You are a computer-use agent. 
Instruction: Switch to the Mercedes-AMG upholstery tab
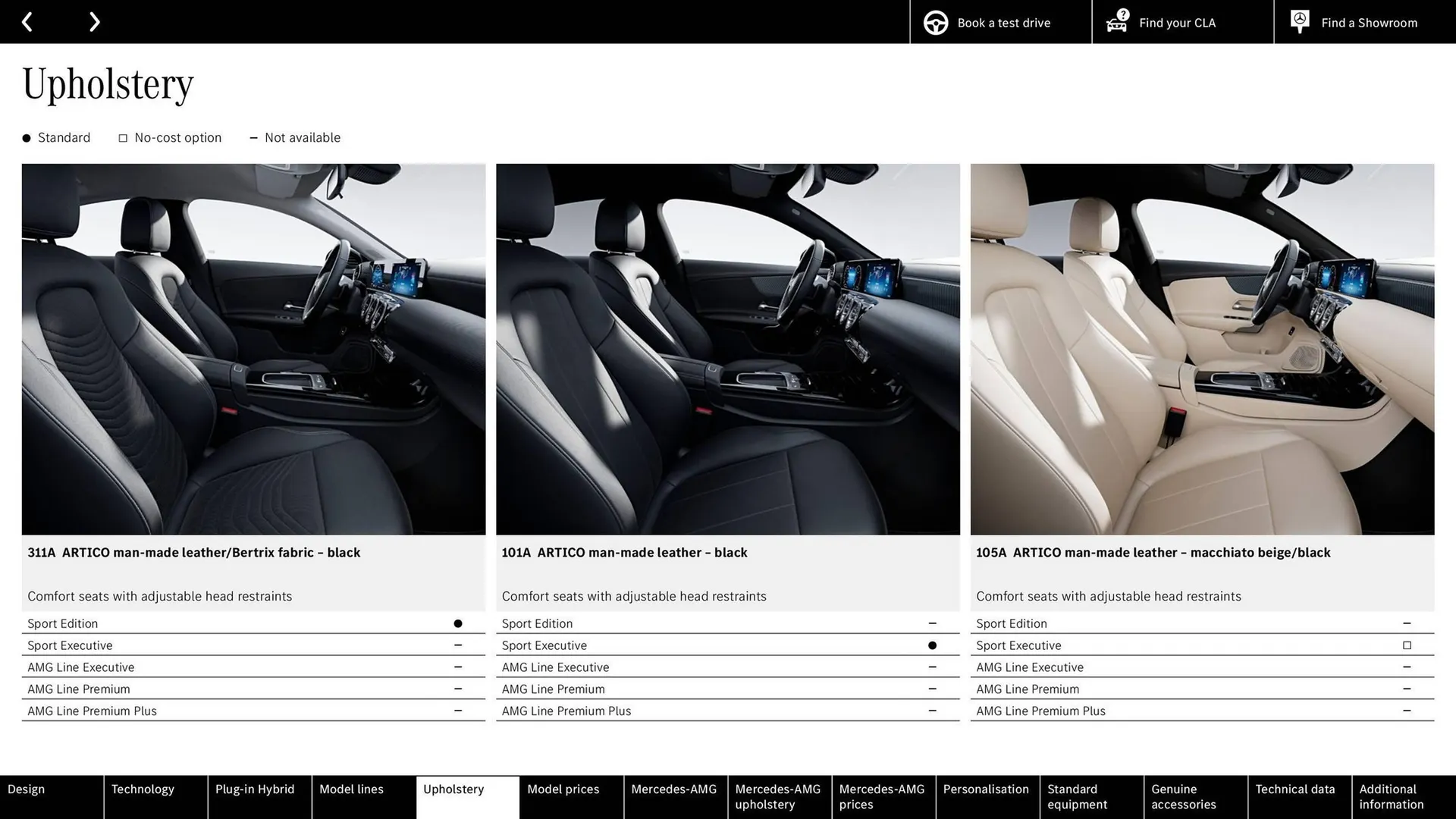(778, 796)
